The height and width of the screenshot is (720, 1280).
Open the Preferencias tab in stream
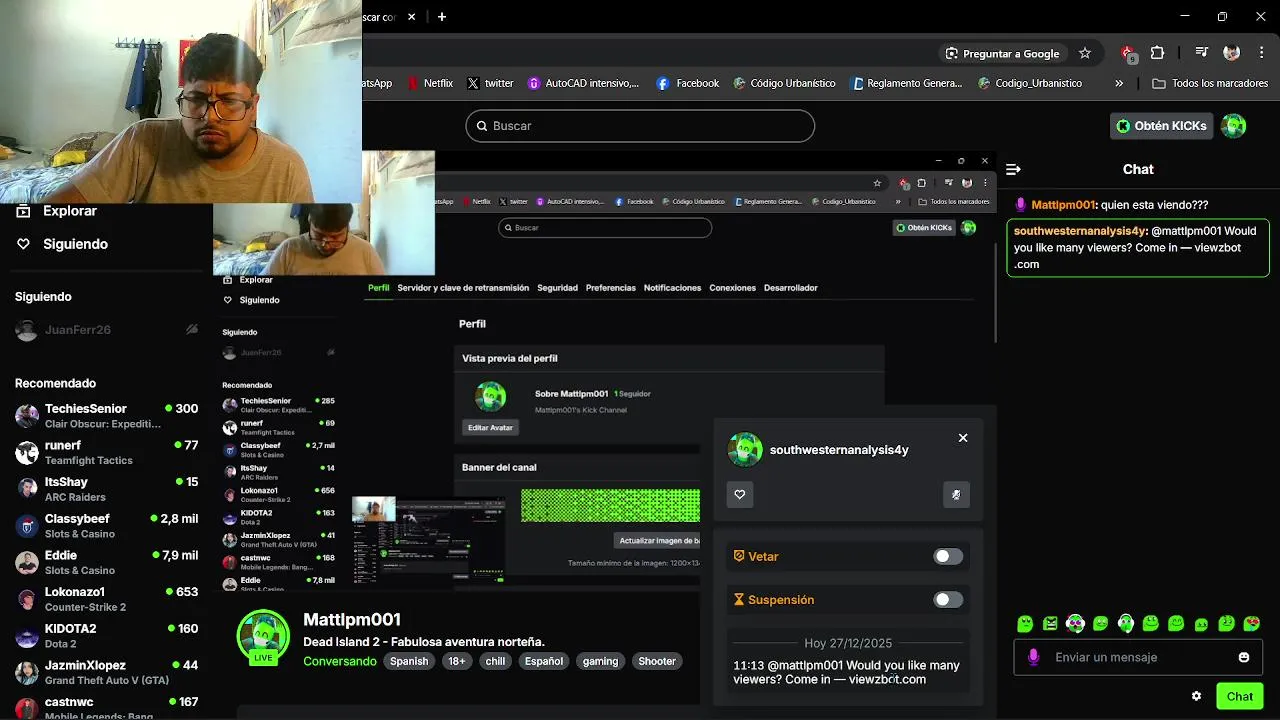(610, 288)
